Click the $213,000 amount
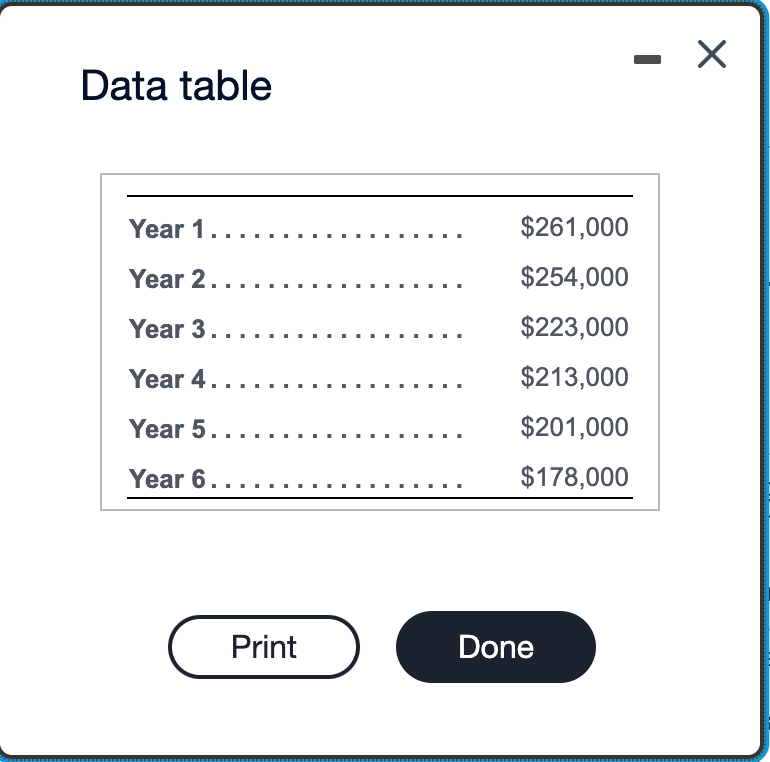This screenshot has width=770, height=762. (x=574, y=377)
